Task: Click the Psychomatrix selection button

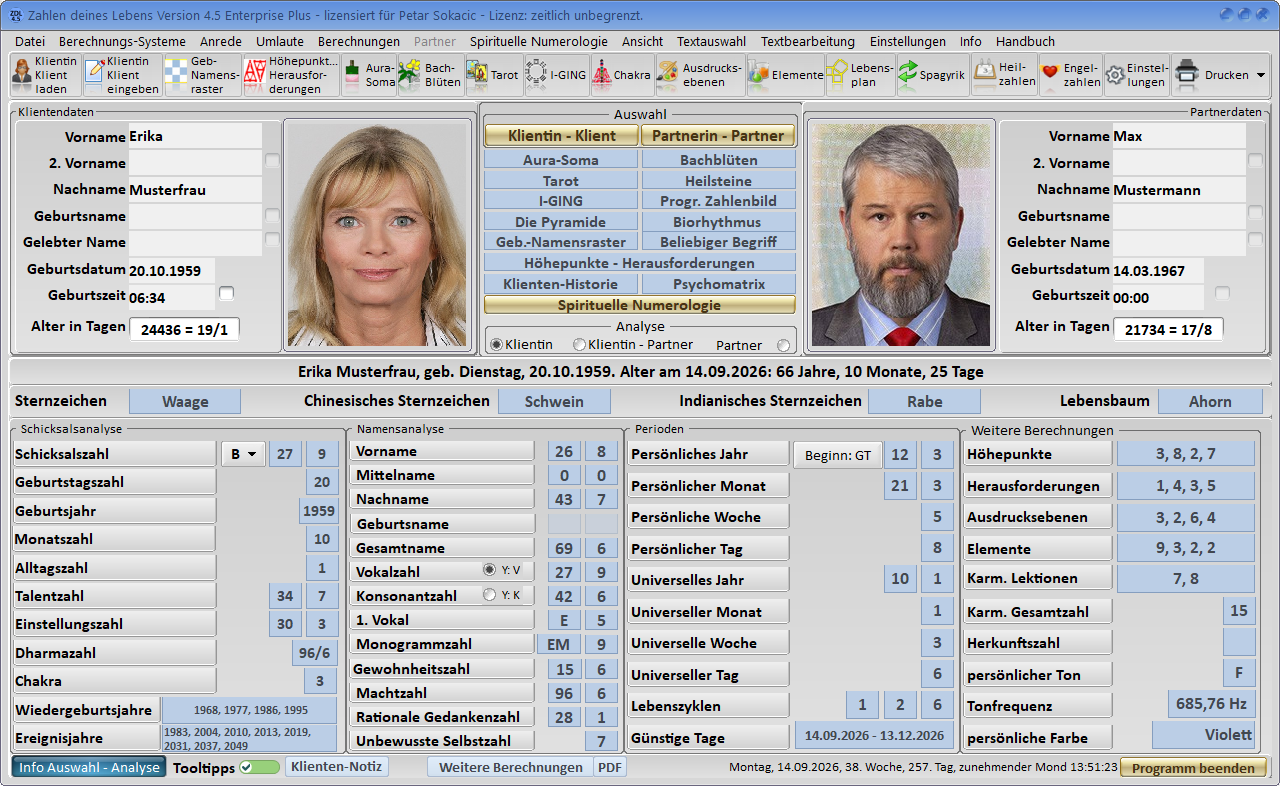Action: coord(719,284)
